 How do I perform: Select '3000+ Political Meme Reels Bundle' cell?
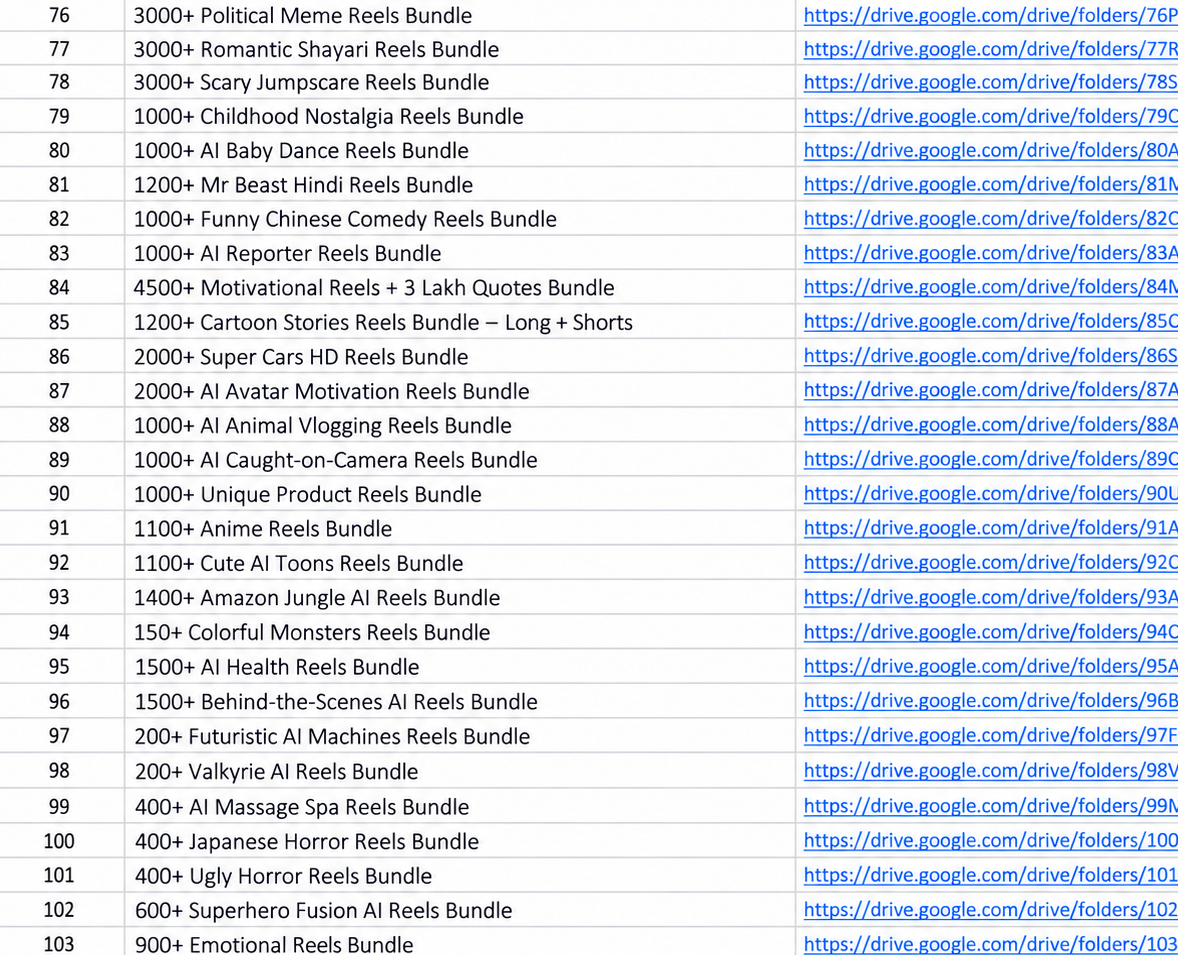460,15
